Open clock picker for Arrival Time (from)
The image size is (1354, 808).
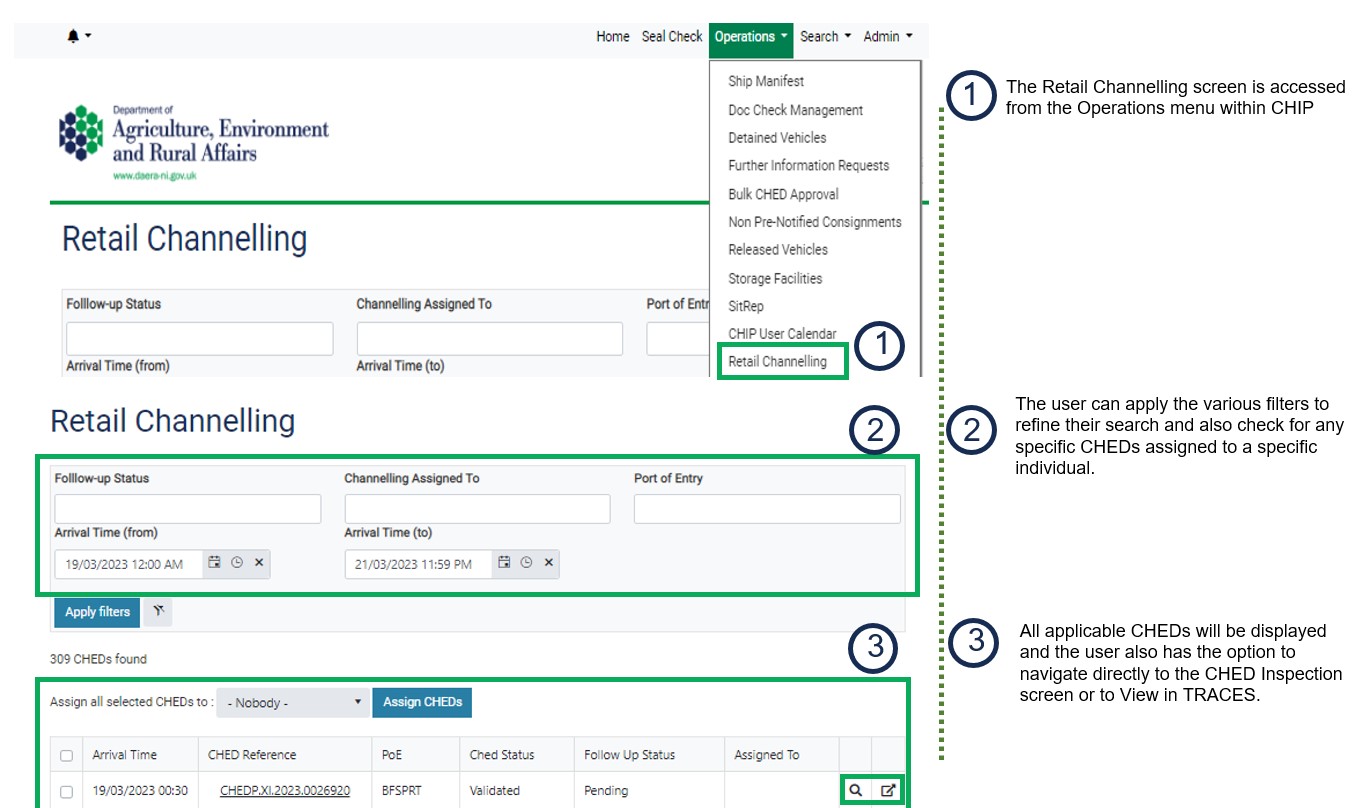[x=237, y=563]
